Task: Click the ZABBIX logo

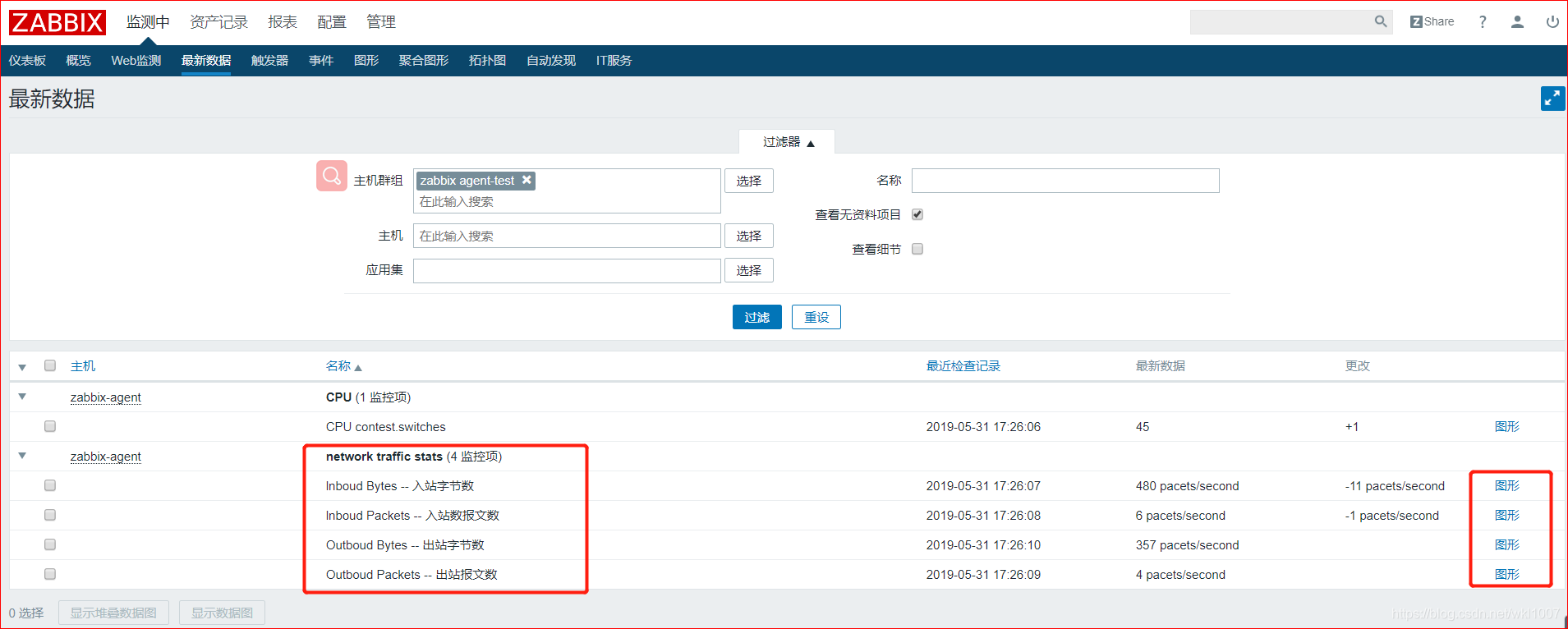Action: coord(57,22)
